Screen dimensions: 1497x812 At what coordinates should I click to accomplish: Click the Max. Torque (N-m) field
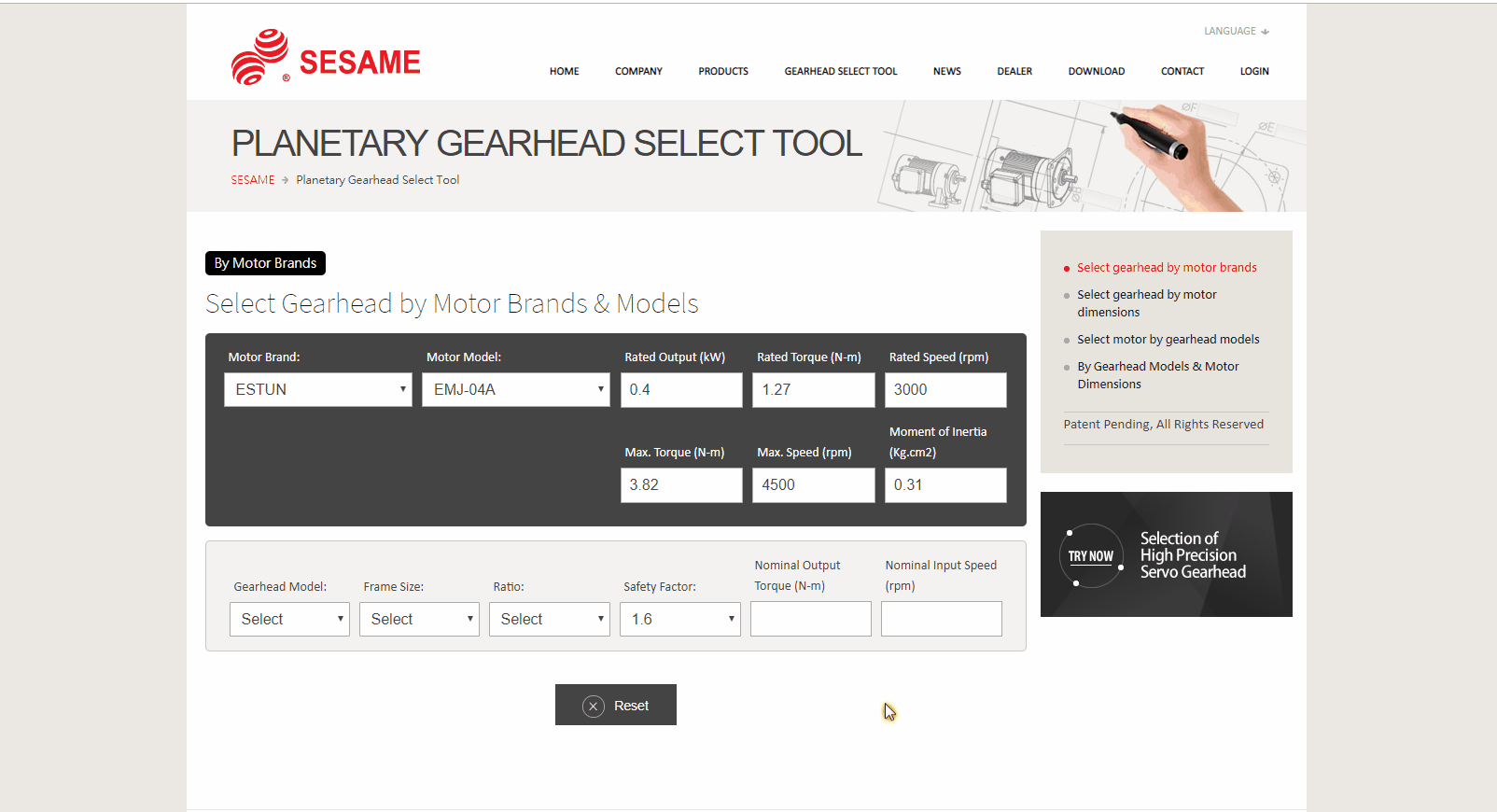pyautogui.click(x=681, y=485)
